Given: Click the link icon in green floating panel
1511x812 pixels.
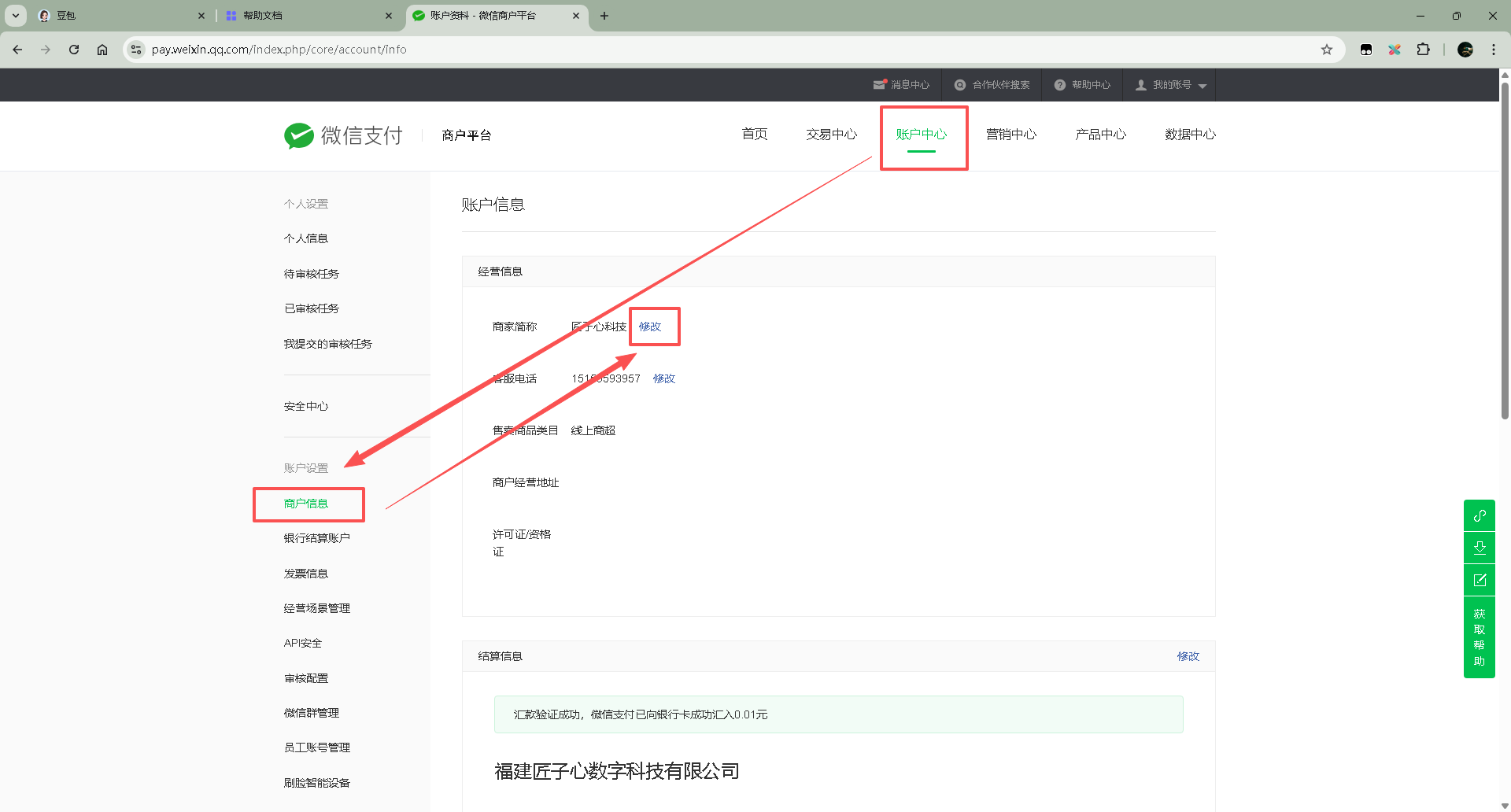Looking at the screenshot, I should tap(1479, 515).
